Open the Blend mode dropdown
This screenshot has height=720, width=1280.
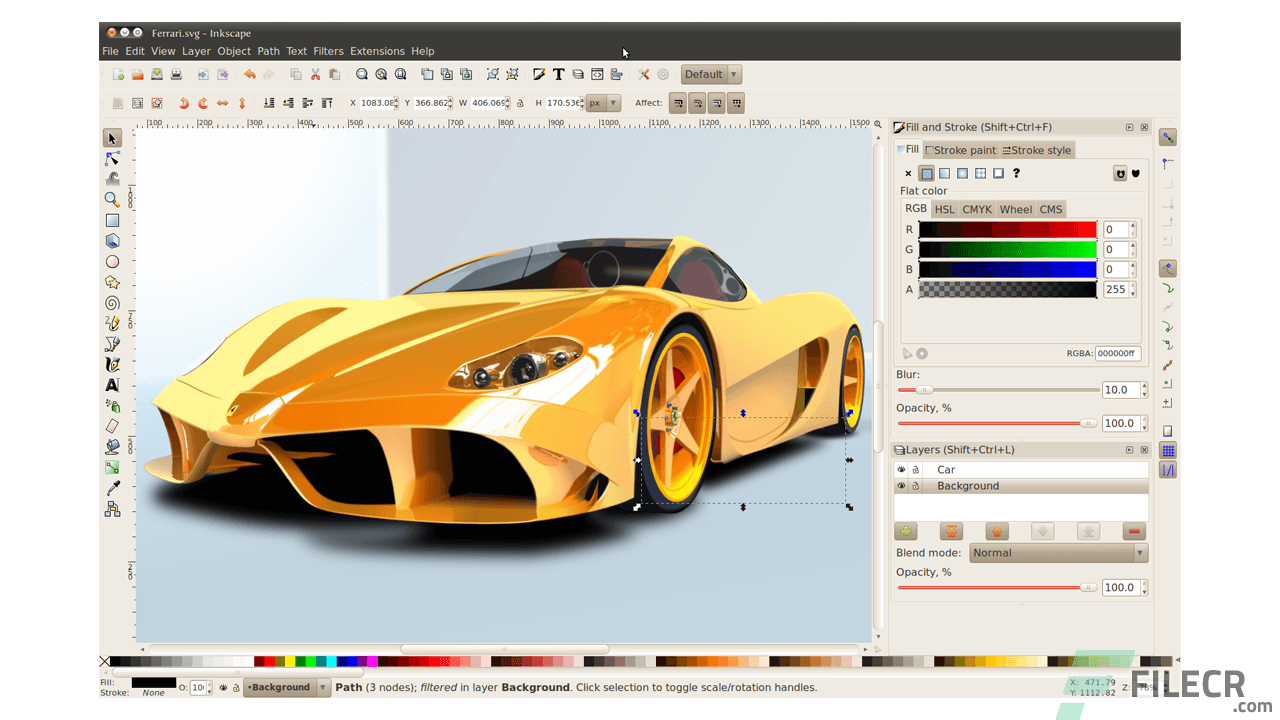point(1058,552)
